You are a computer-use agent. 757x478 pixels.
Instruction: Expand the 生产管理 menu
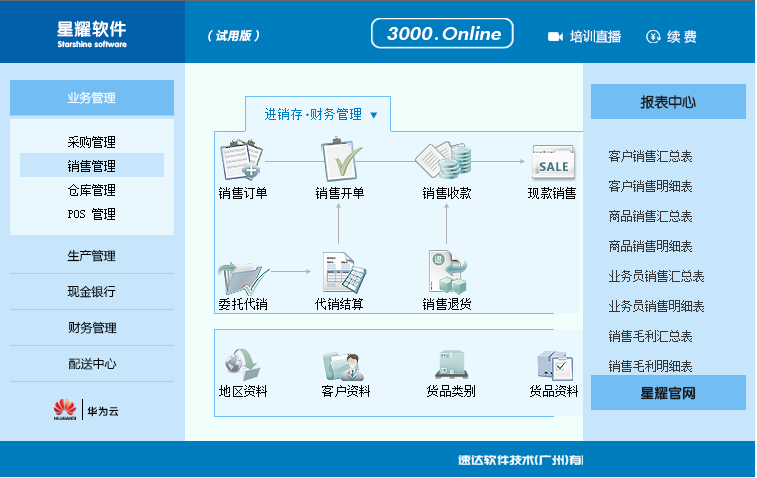[x=92, y=255]
